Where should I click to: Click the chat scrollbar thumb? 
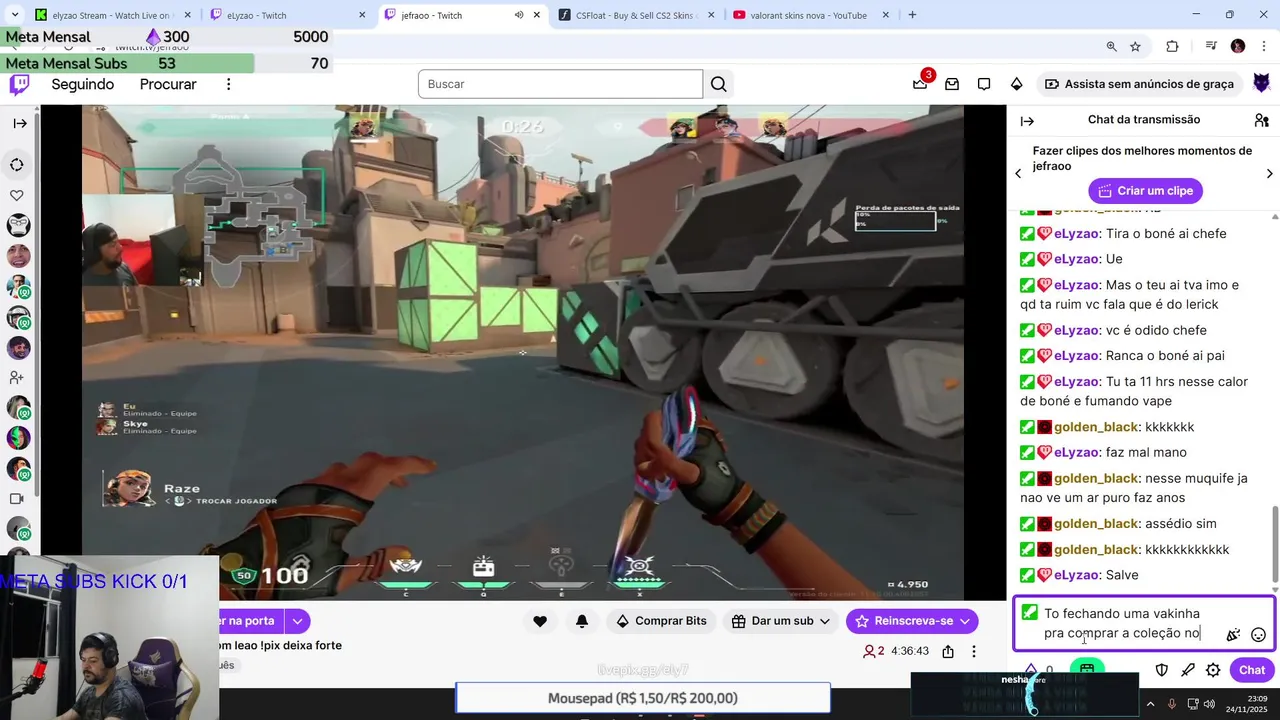click(x=1274, y=543)
